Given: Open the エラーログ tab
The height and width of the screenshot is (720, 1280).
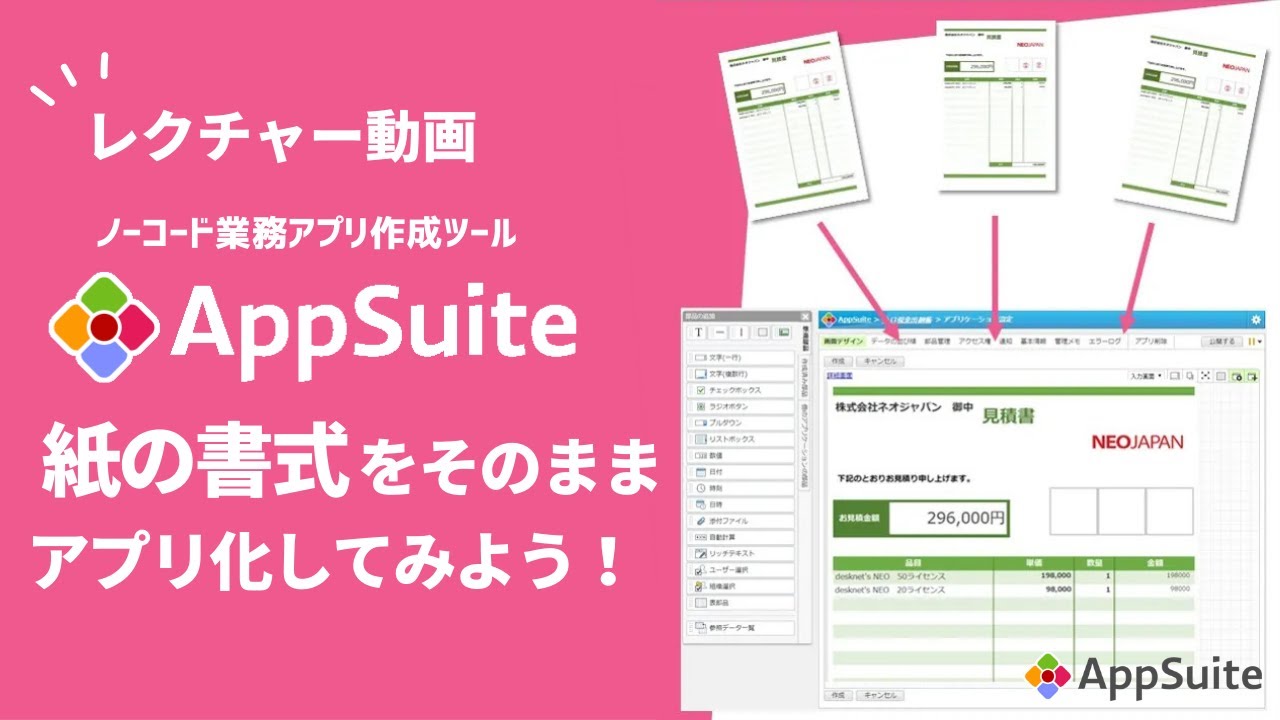Looking at the screenshot, I should 1106,341.
